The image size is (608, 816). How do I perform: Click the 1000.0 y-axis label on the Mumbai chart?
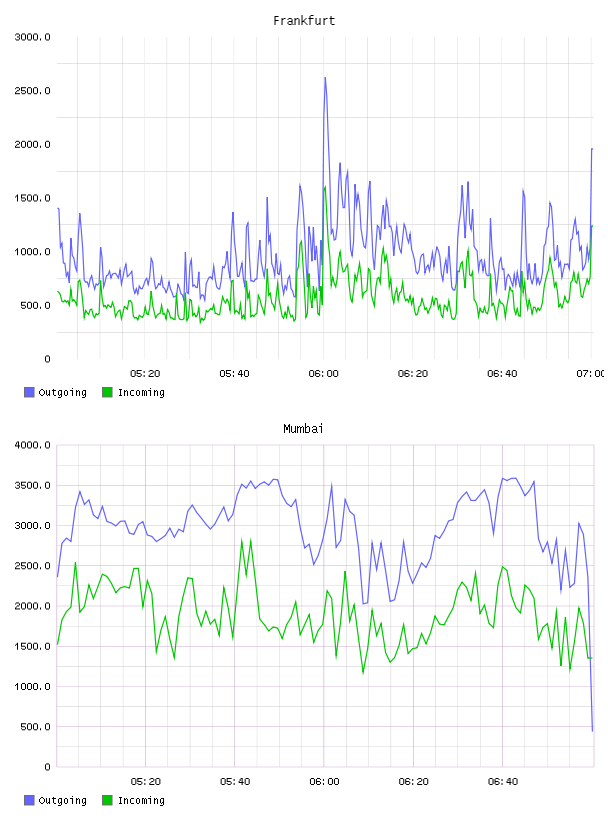(32, 687)
